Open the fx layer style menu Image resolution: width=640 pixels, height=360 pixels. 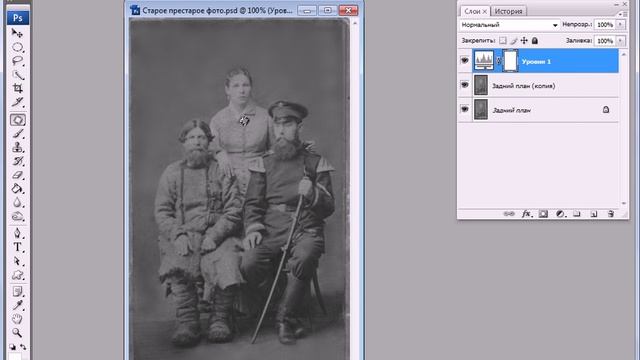coord(527,214)
